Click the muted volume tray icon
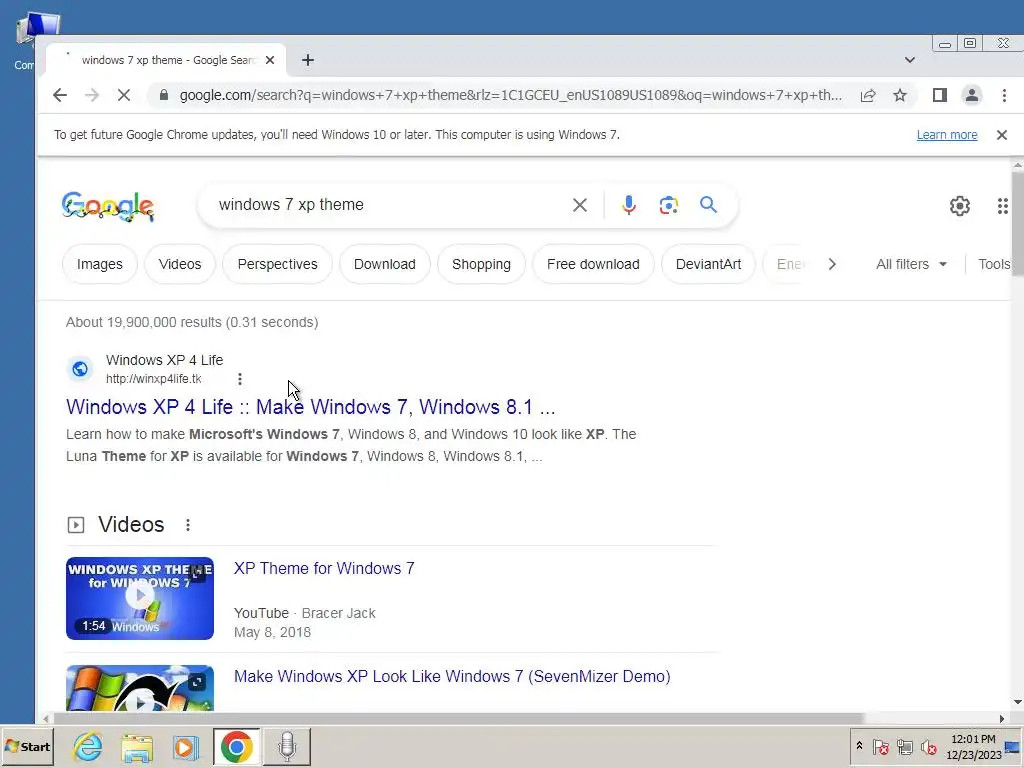This screenshot has width=1024, height=768. [x=928, y=746]
